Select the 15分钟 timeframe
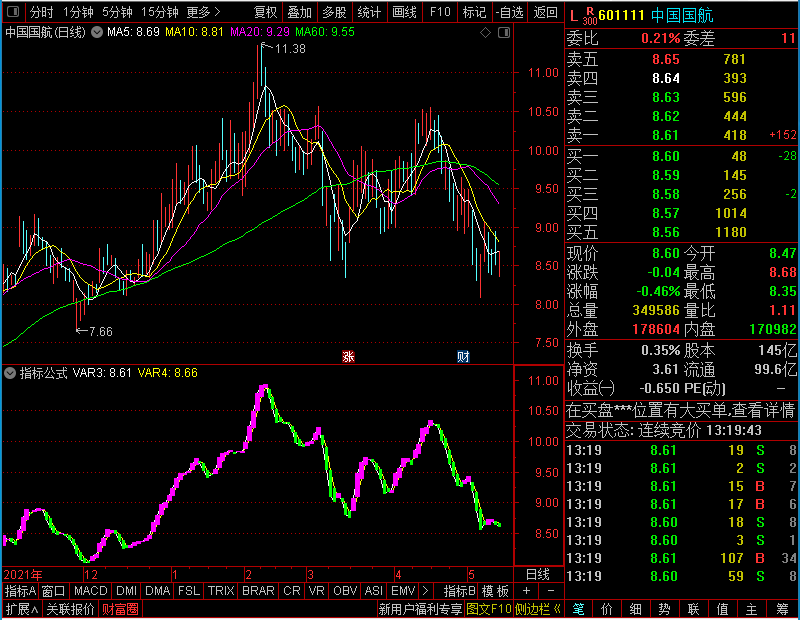The height and width of the screenshot is (620, 800). coord(160,12)
